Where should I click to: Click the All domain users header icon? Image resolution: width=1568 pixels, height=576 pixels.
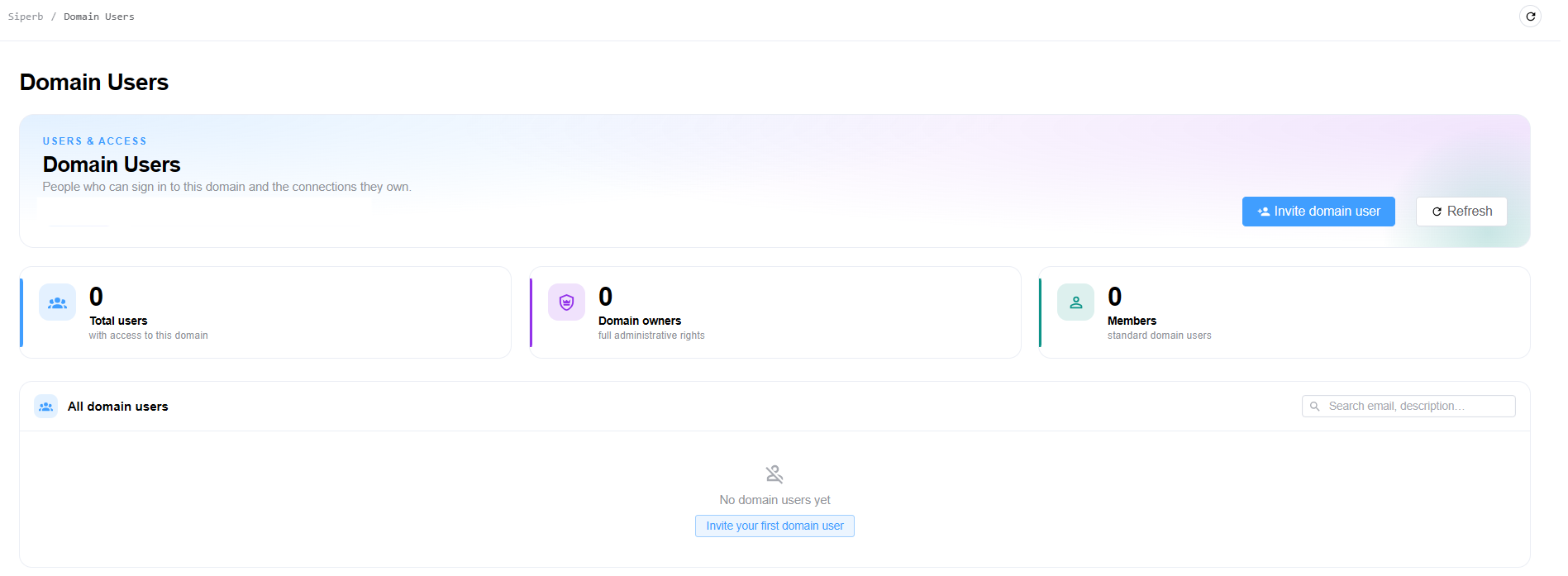(46, 407)
